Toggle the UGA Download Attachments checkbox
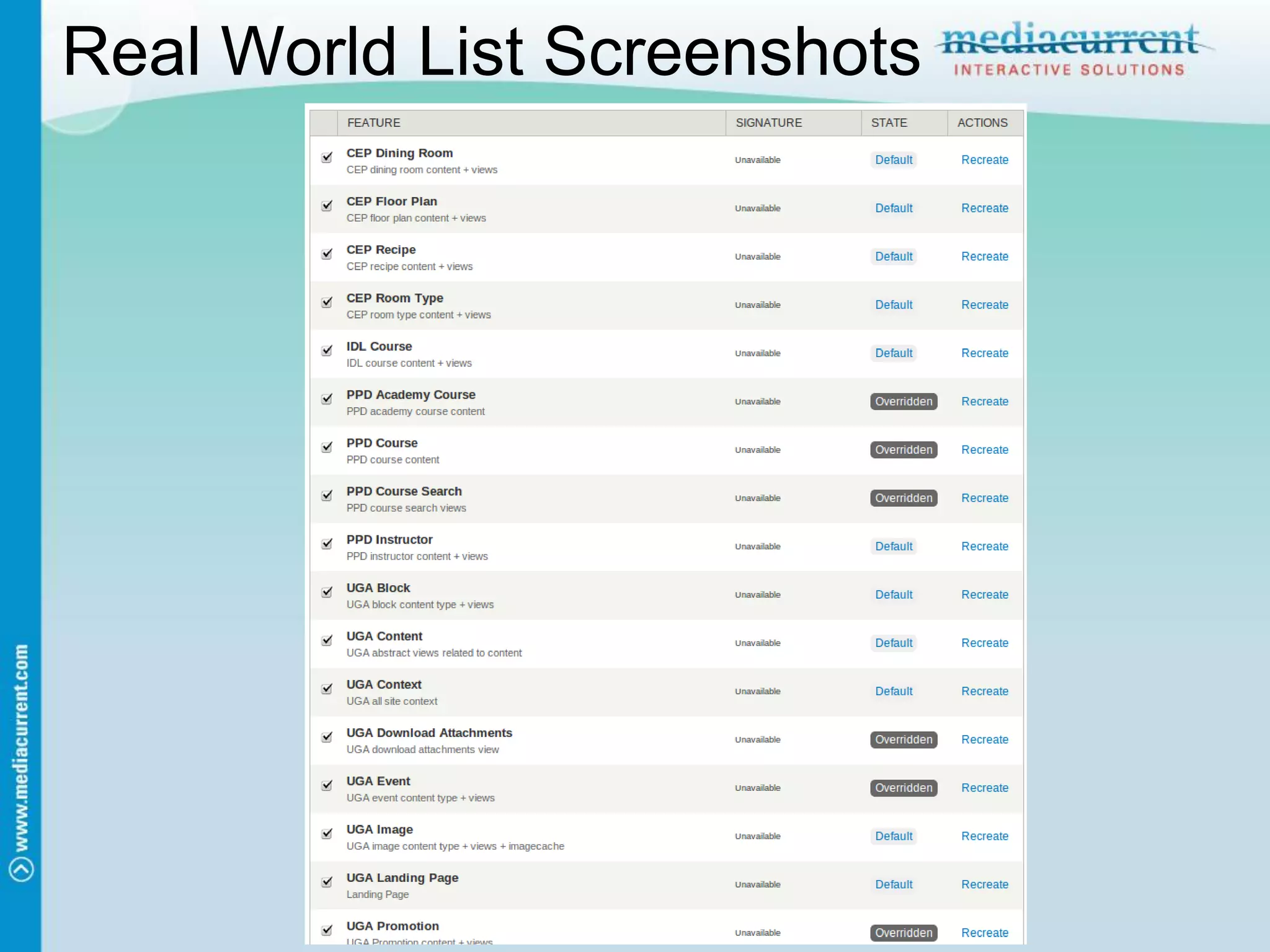The height and width of the screenshot is (952, 1270). tap(327, 738)
